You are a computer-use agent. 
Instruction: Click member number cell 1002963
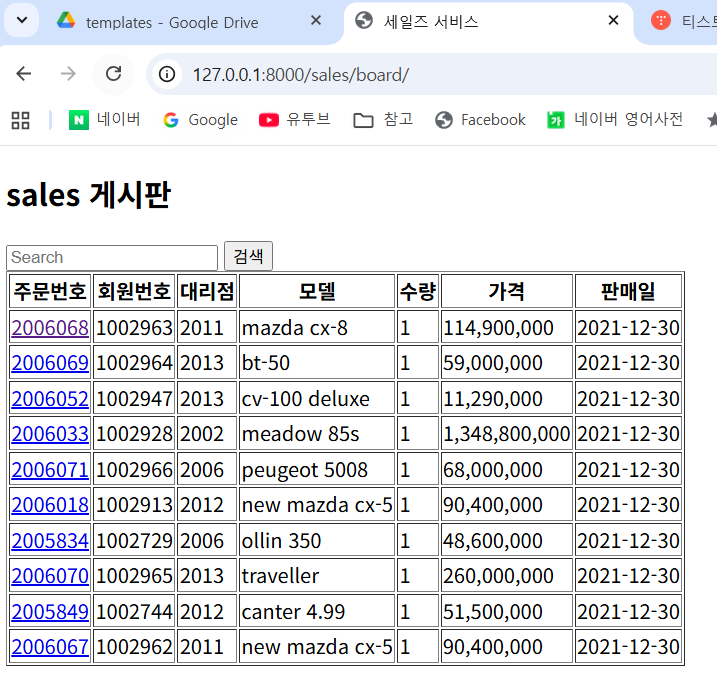click(x=134, y=327)
